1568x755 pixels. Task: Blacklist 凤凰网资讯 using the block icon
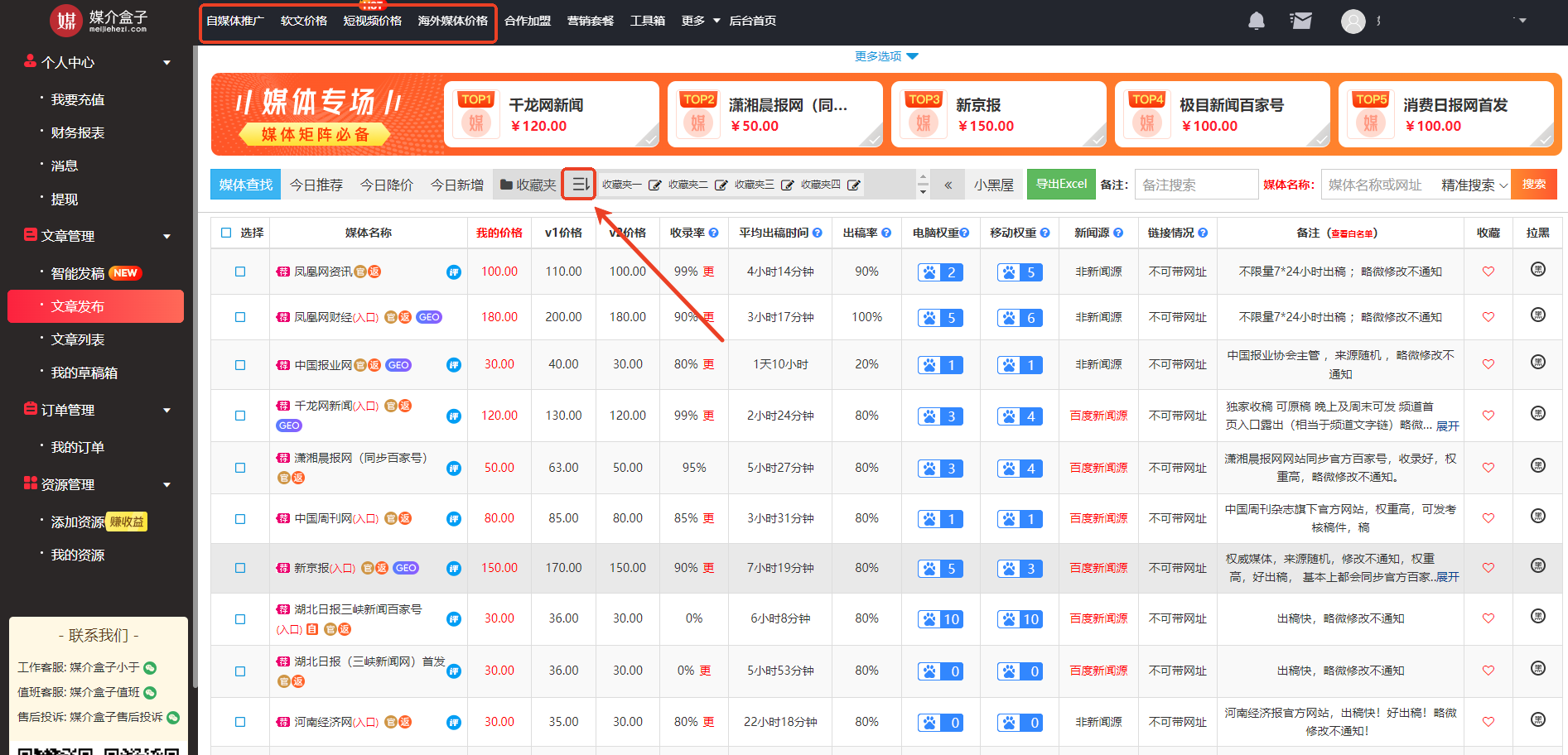click(x=1537, y=270)
